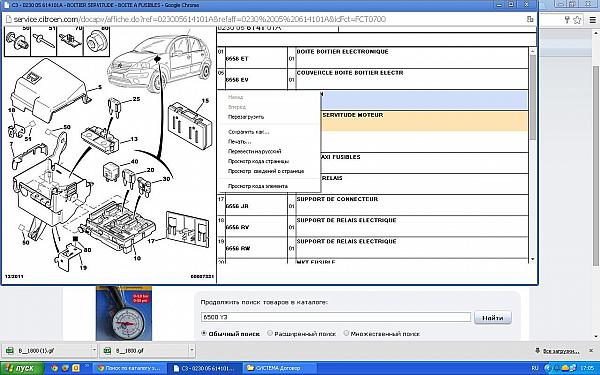Click the 'Найти' search button
Viewport: 600px width, 375px height.
492,318
